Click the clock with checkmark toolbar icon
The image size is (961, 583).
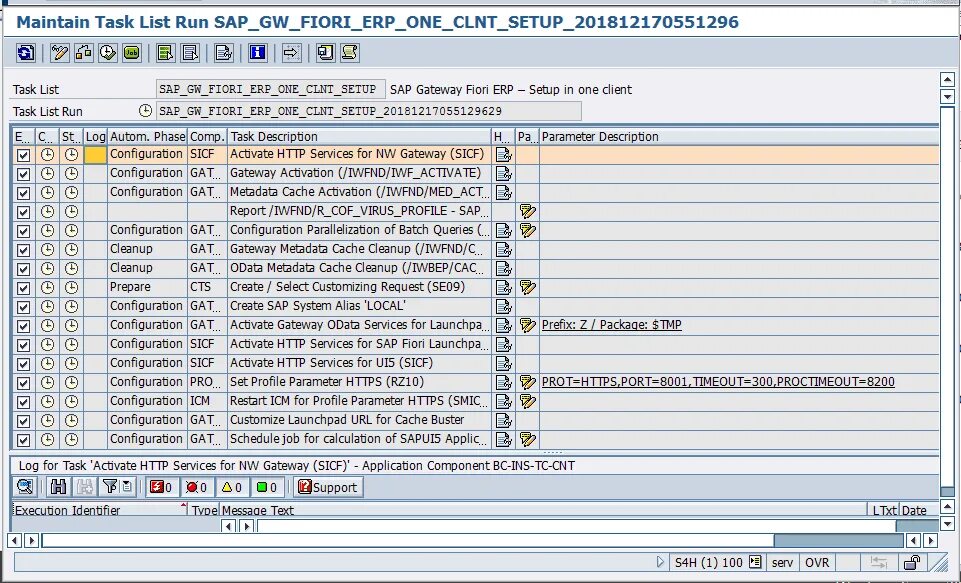(x=107, y=53)
